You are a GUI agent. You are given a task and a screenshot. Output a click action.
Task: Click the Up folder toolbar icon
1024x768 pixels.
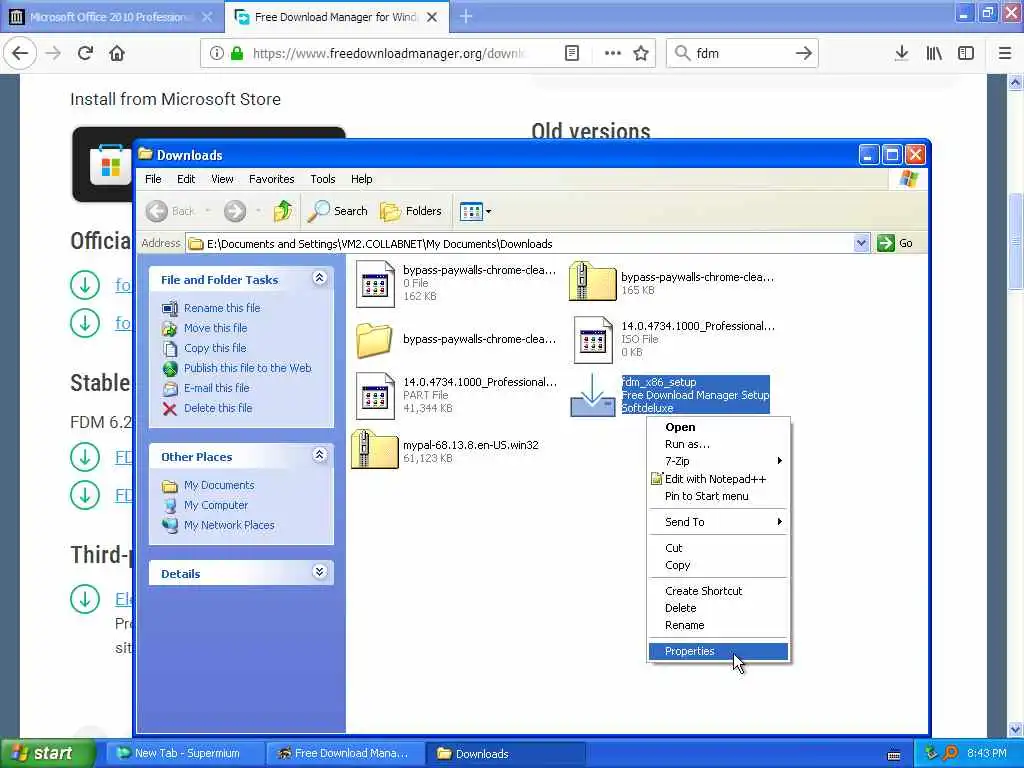click(283, 211)
